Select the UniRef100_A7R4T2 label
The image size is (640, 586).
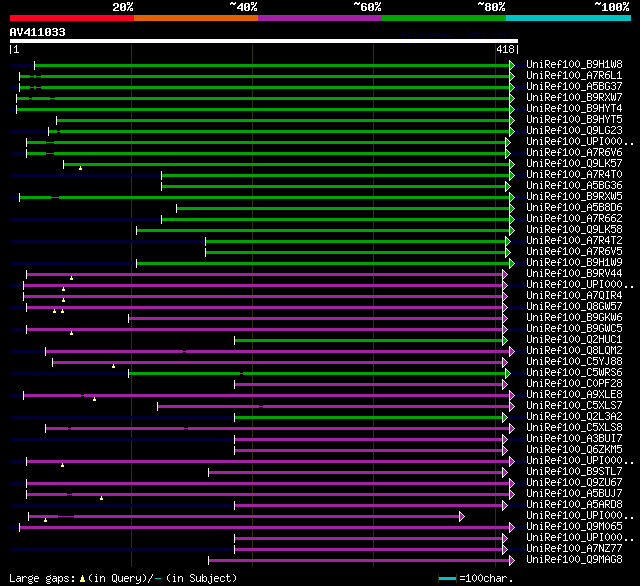pyautogui.click(x=574, y=241)
